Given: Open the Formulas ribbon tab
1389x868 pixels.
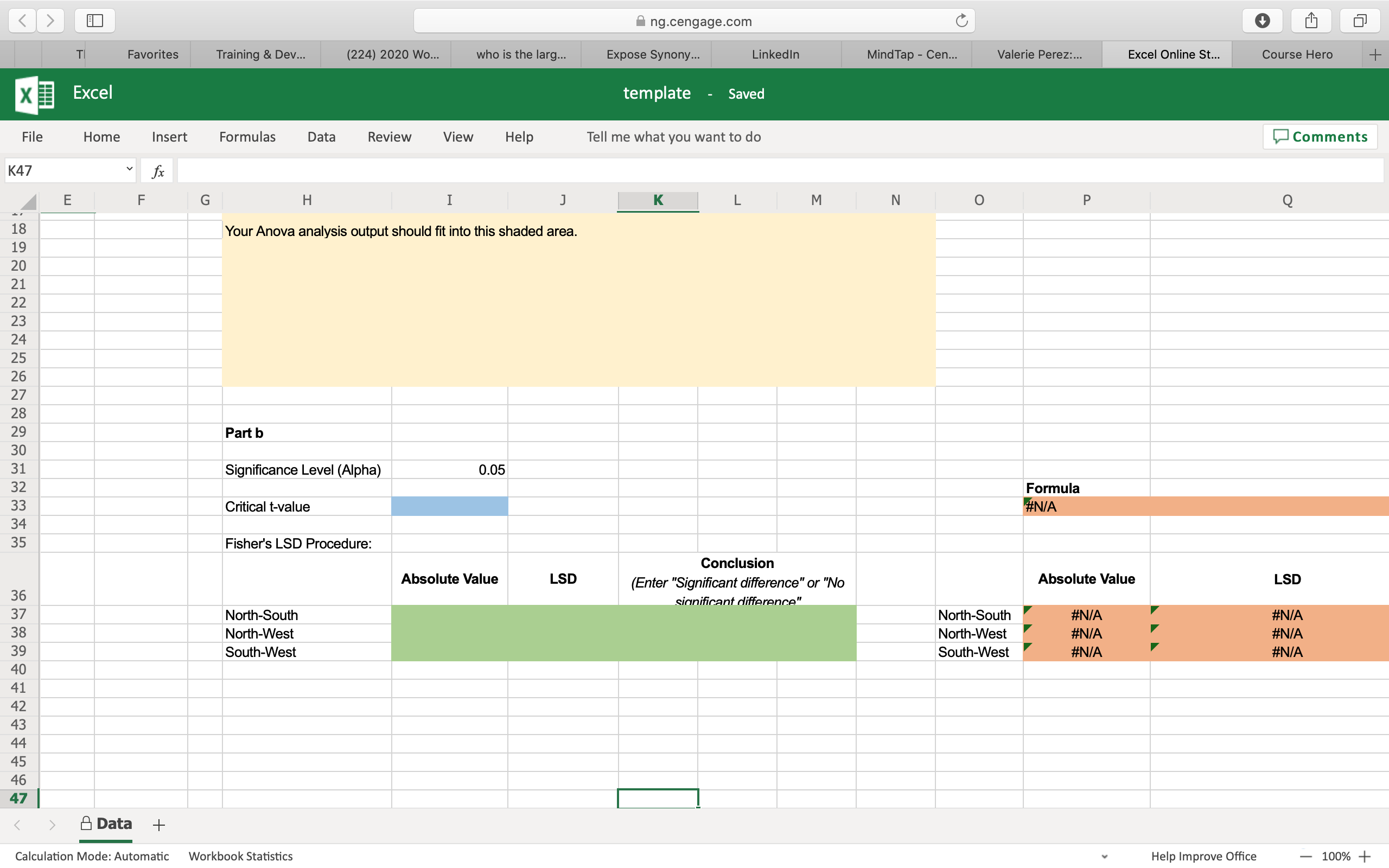Looking at the screenshot, I should [x=247, y=137].
